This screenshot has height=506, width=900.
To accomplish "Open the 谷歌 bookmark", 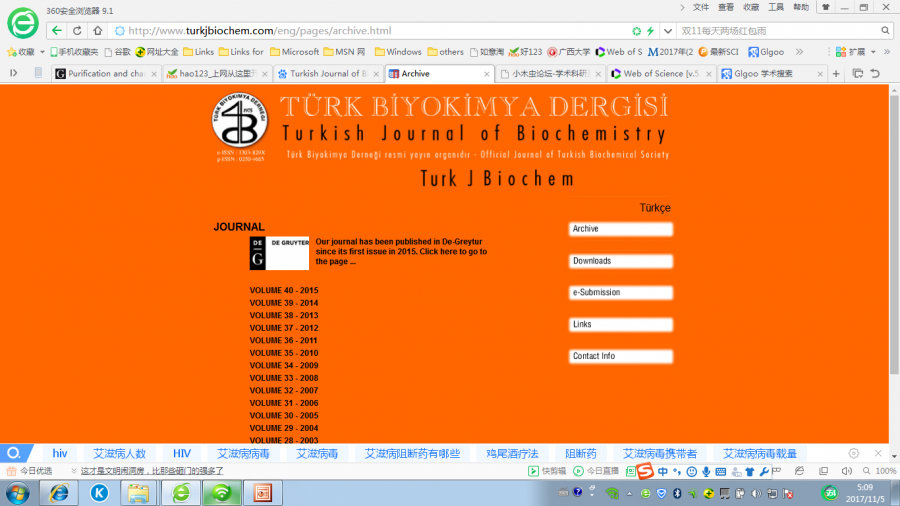I will (118, 52).
